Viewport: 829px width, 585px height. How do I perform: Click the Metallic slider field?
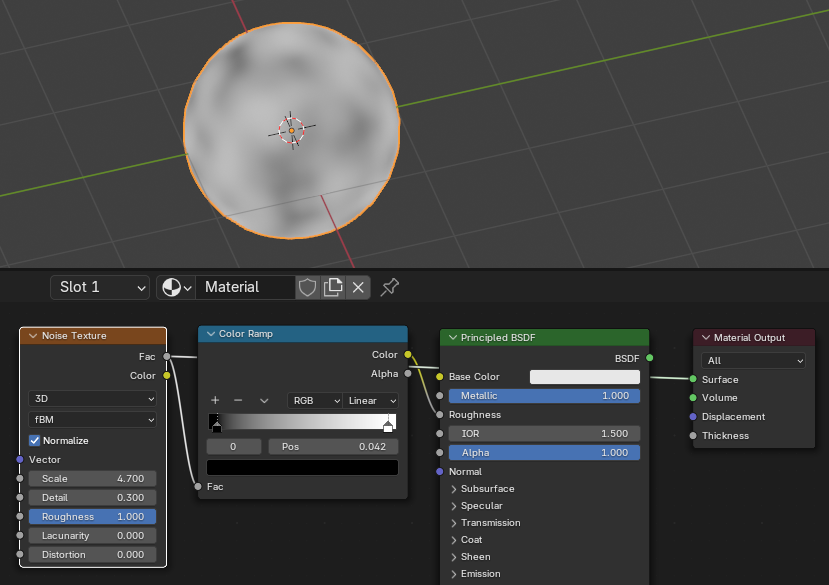(544, 396)
